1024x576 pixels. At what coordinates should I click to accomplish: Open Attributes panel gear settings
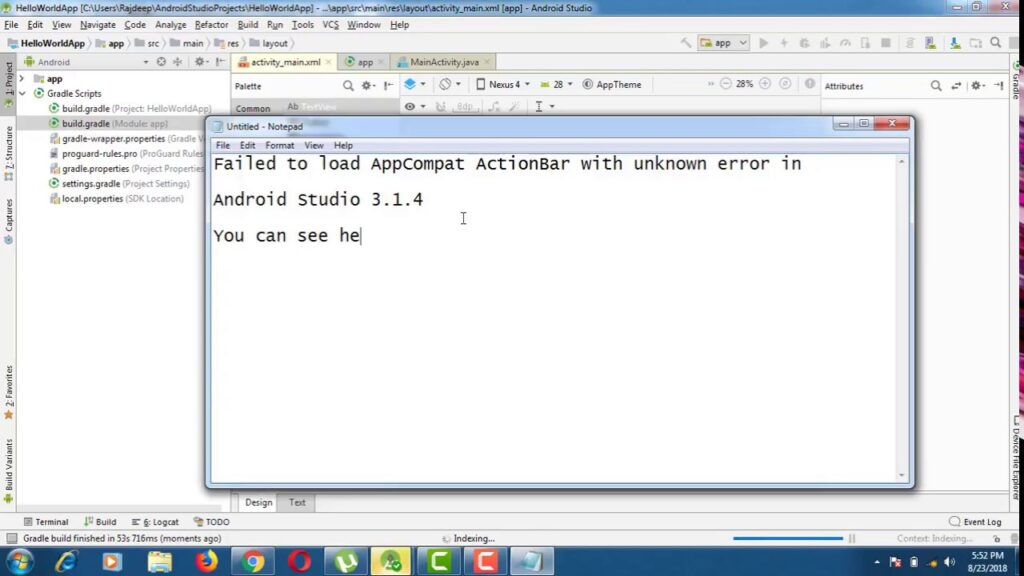pyautogui.click(x=977, y=86)
